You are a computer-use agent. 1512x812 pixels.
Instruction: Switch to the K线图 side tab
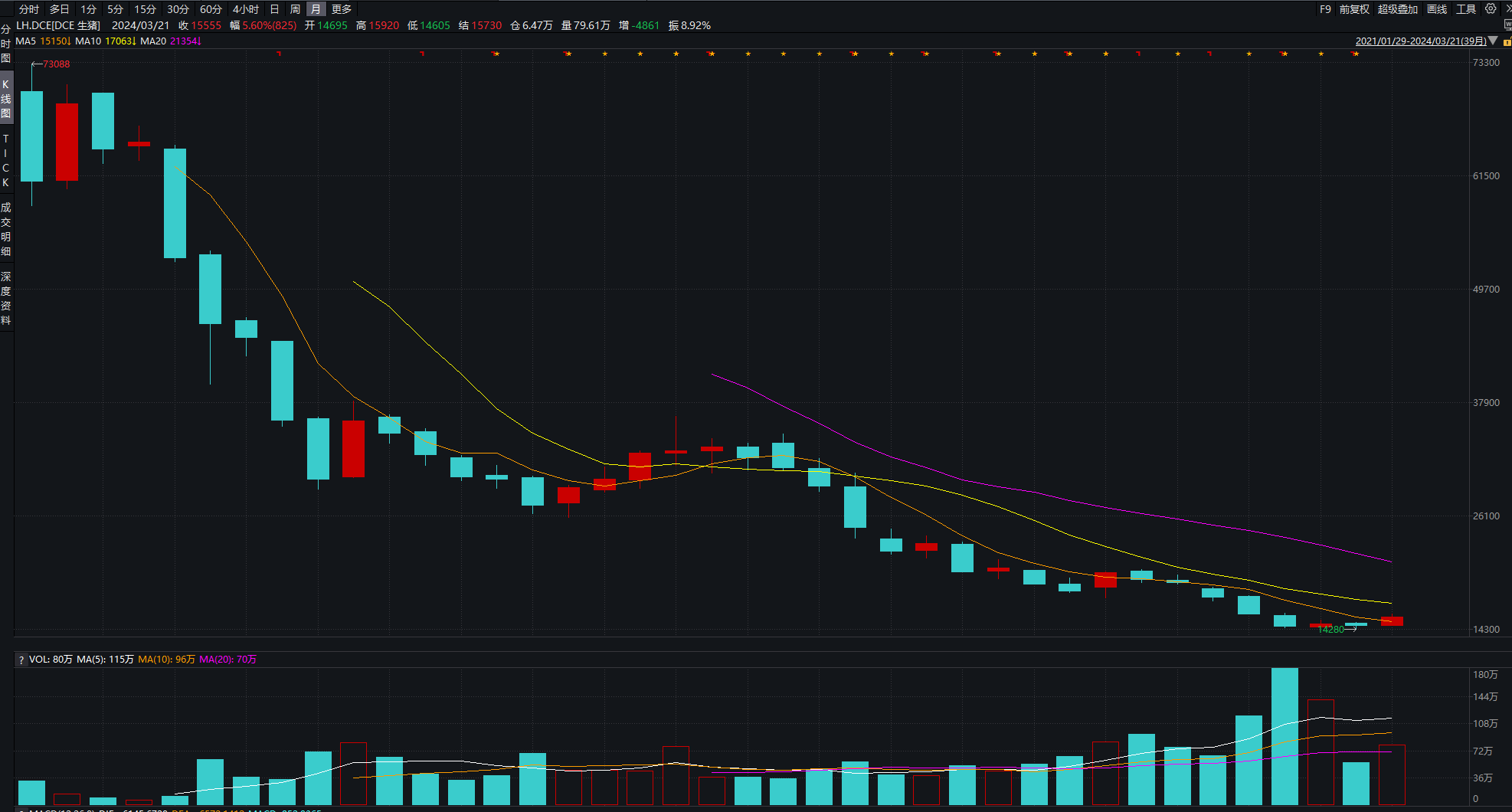(x=6, y=99)
